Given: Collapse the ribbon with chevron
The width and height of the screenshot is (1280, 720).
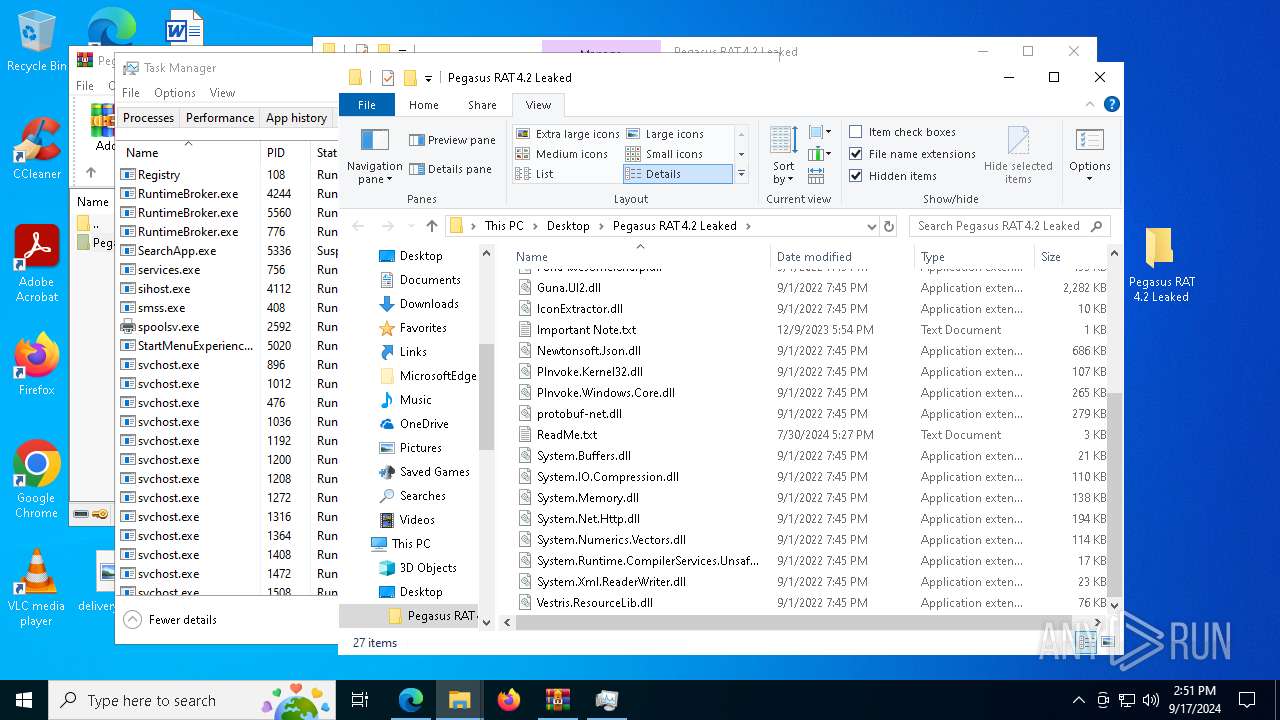Looking at the screenshot, I should 1090,104.
